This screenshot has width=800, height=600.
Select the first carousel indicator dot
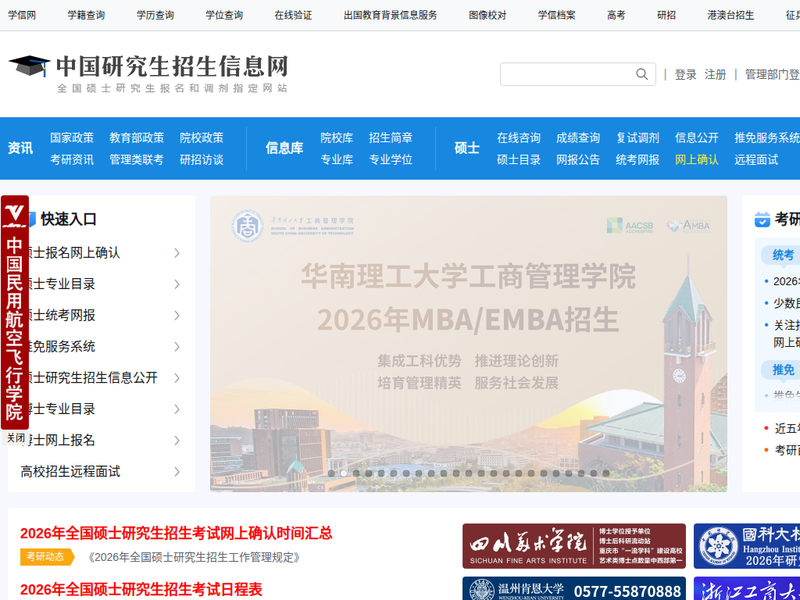click(332, 473)
